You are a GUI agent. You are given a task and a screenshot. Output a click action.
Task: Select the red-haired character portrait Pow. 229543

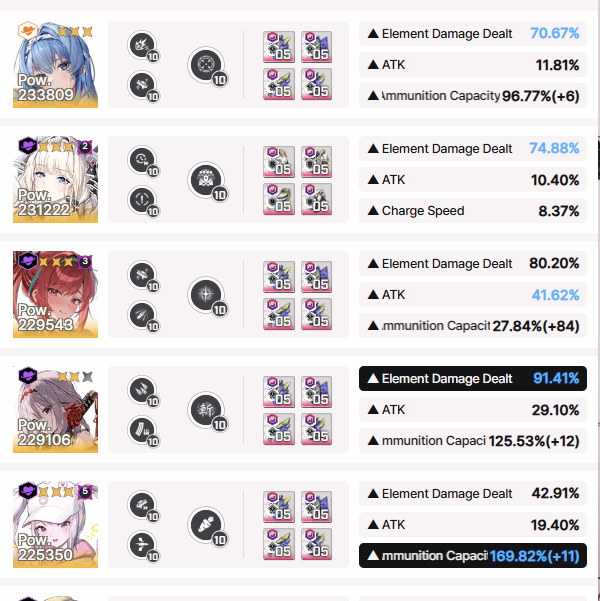tap(56, 294)
